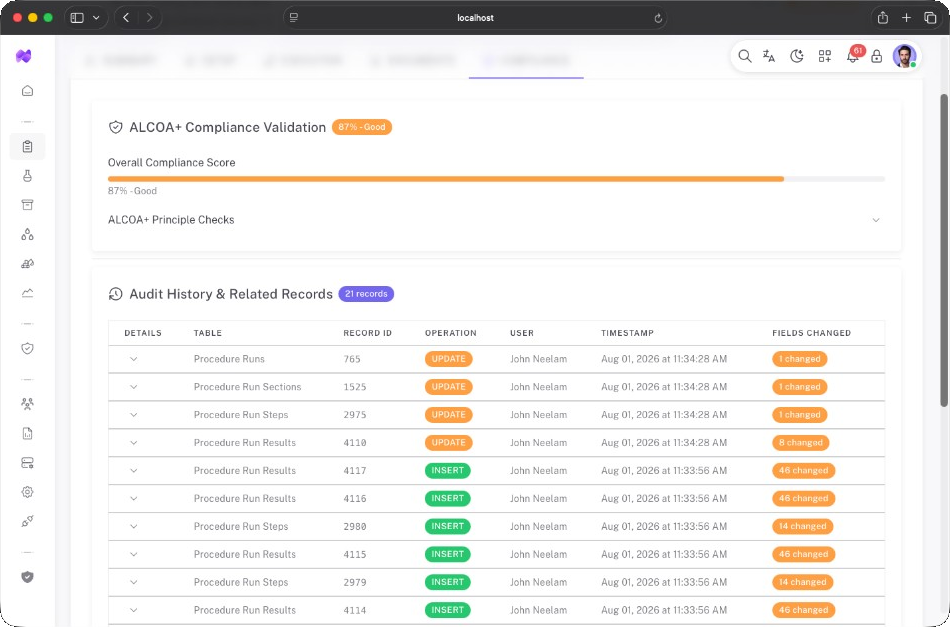Open the flask lab sidebar icon

tap(27, 176)
